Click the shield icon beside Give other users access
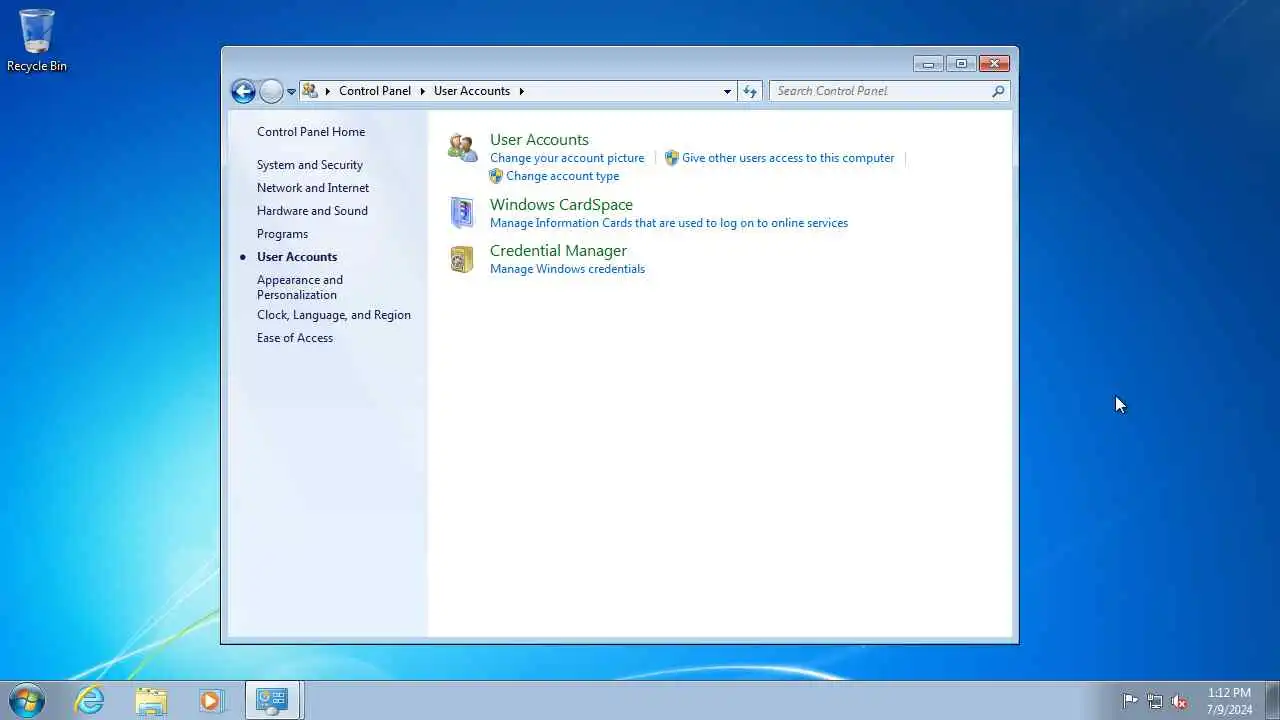The height and width of the screenshot is (720, 1280). (x=672, y=158)
